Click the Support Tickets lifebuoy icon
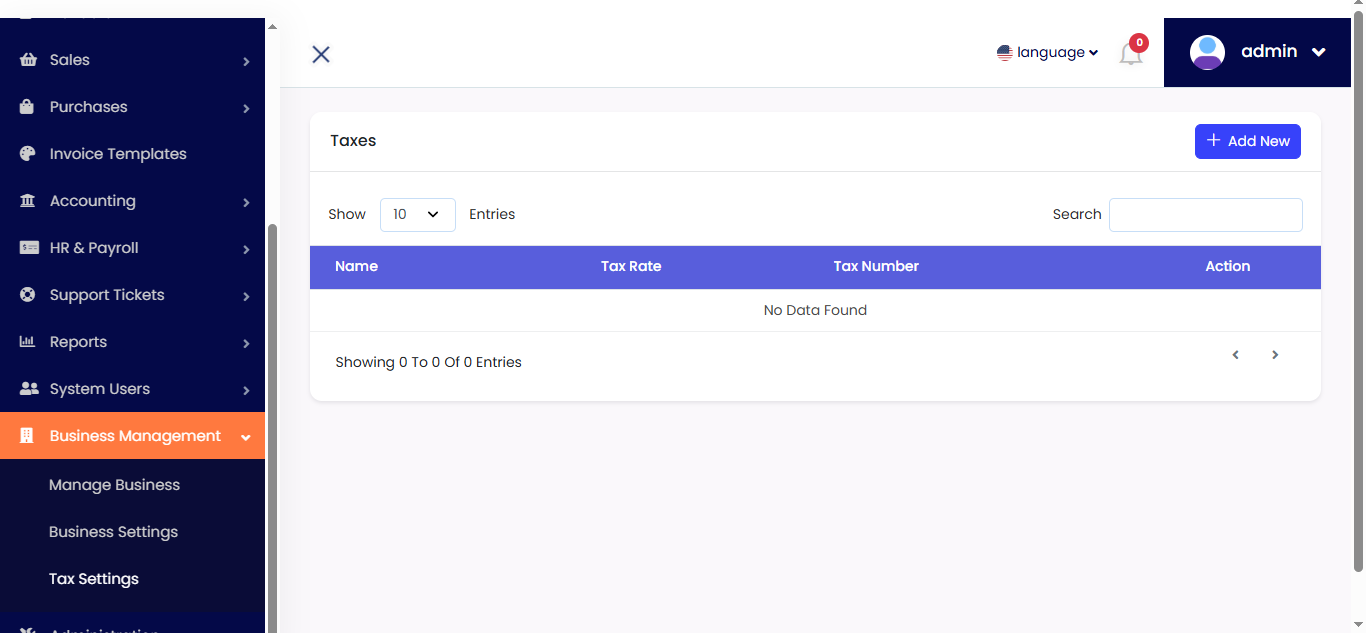 coord(28,295)
